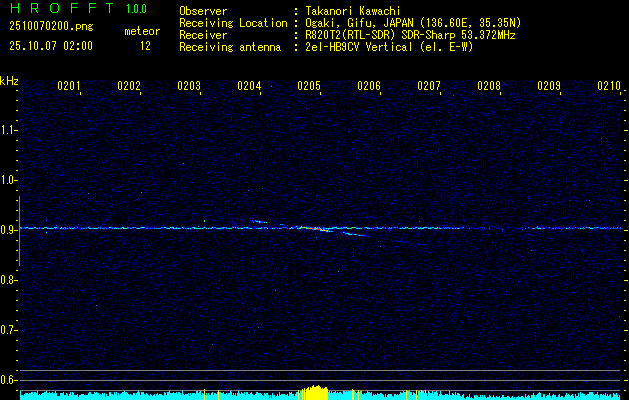The width and height of the screenshot is (629, 400).
Task: Click the 'Receiving Location' label
Action: tap(233, 23)
